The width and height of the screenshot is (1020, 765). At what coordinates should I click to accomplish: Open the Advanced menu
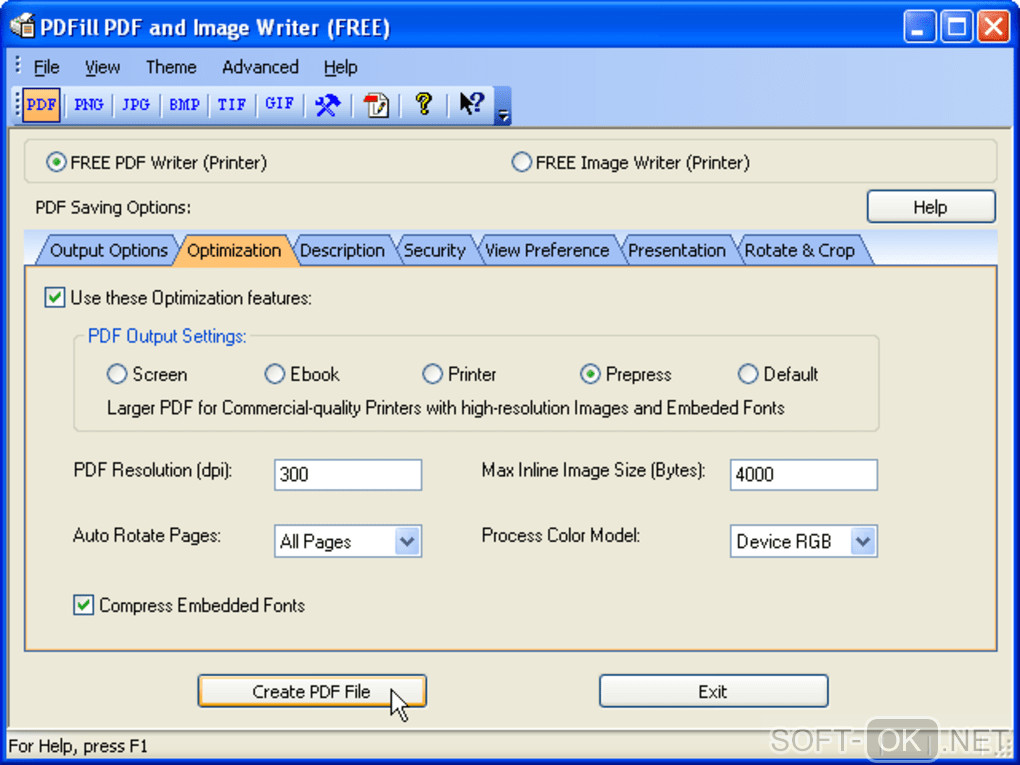(260, 67)
